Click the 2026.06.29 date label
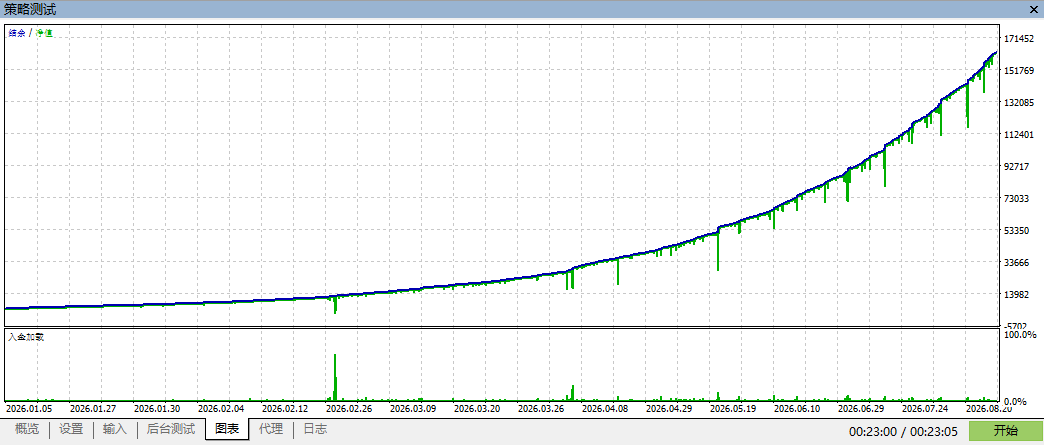Screen dimensions: 1044x445 tap(861, 409)
